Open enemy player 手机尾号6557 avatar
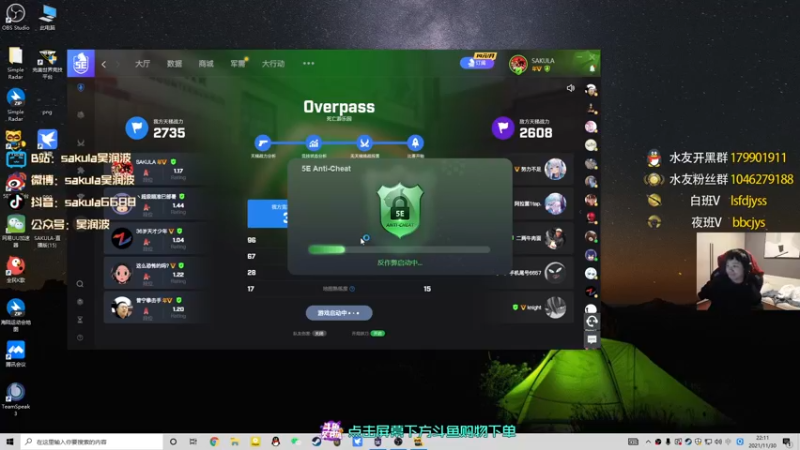Screen dimensions: 800x450 click(555, 273)
